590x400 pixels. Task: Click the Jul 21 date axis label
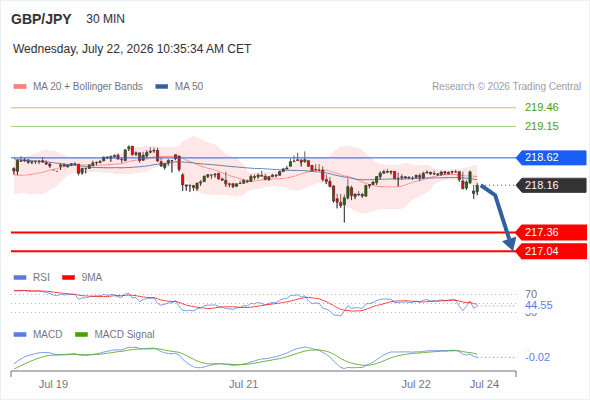(x=244, y=384)
